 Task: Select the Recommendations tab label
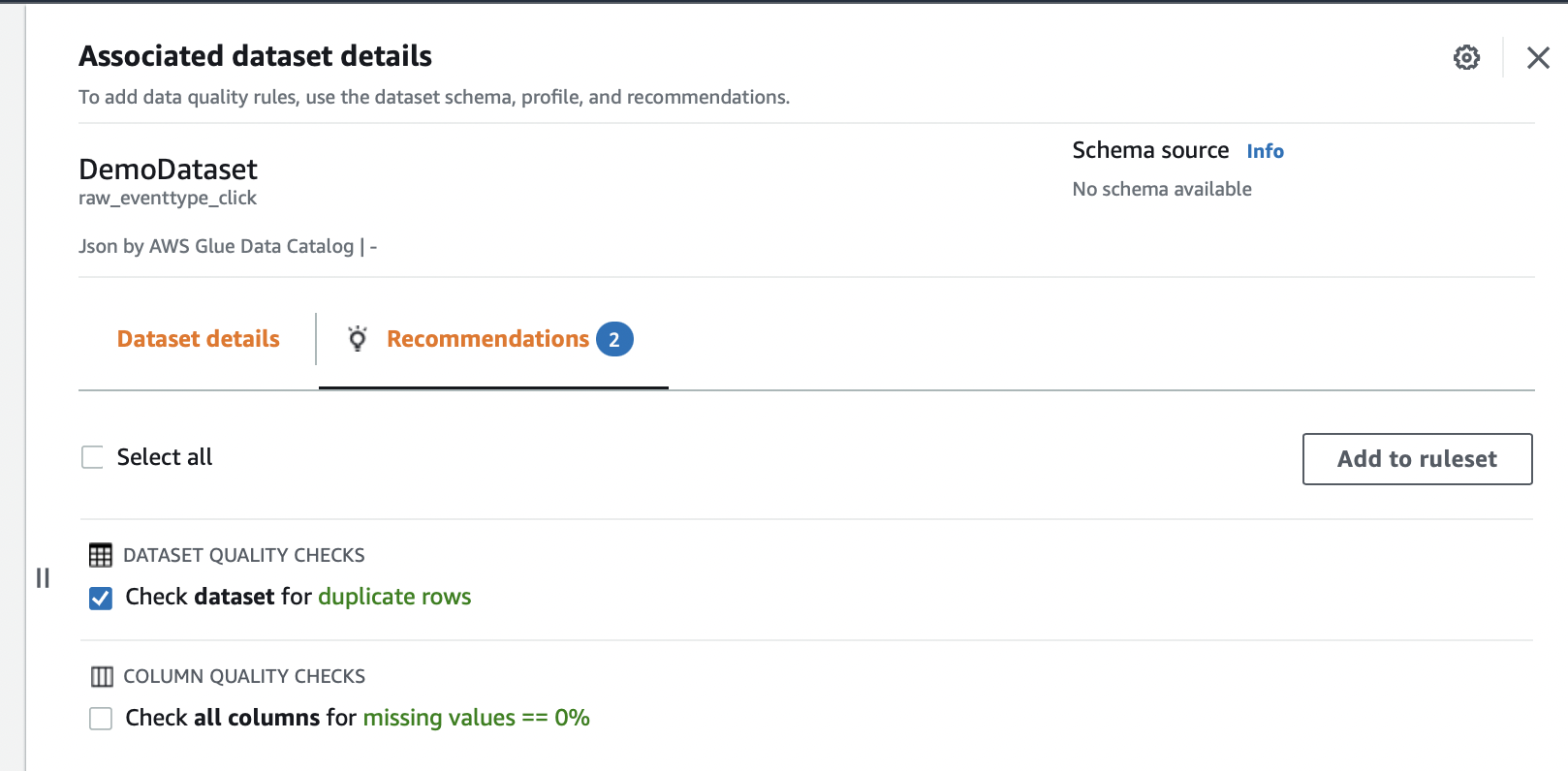(x=487, y=339)
